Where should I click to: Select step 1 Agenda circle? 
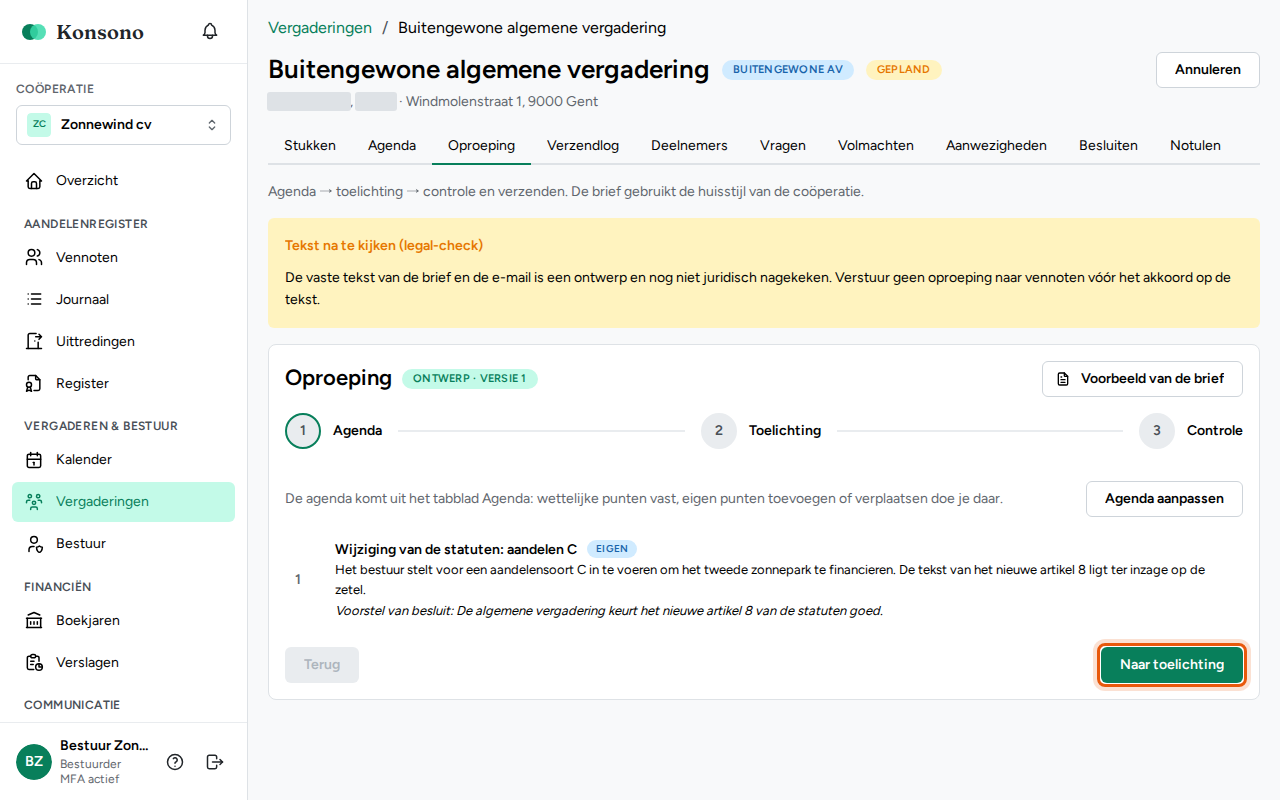click(x=303, y=431)
